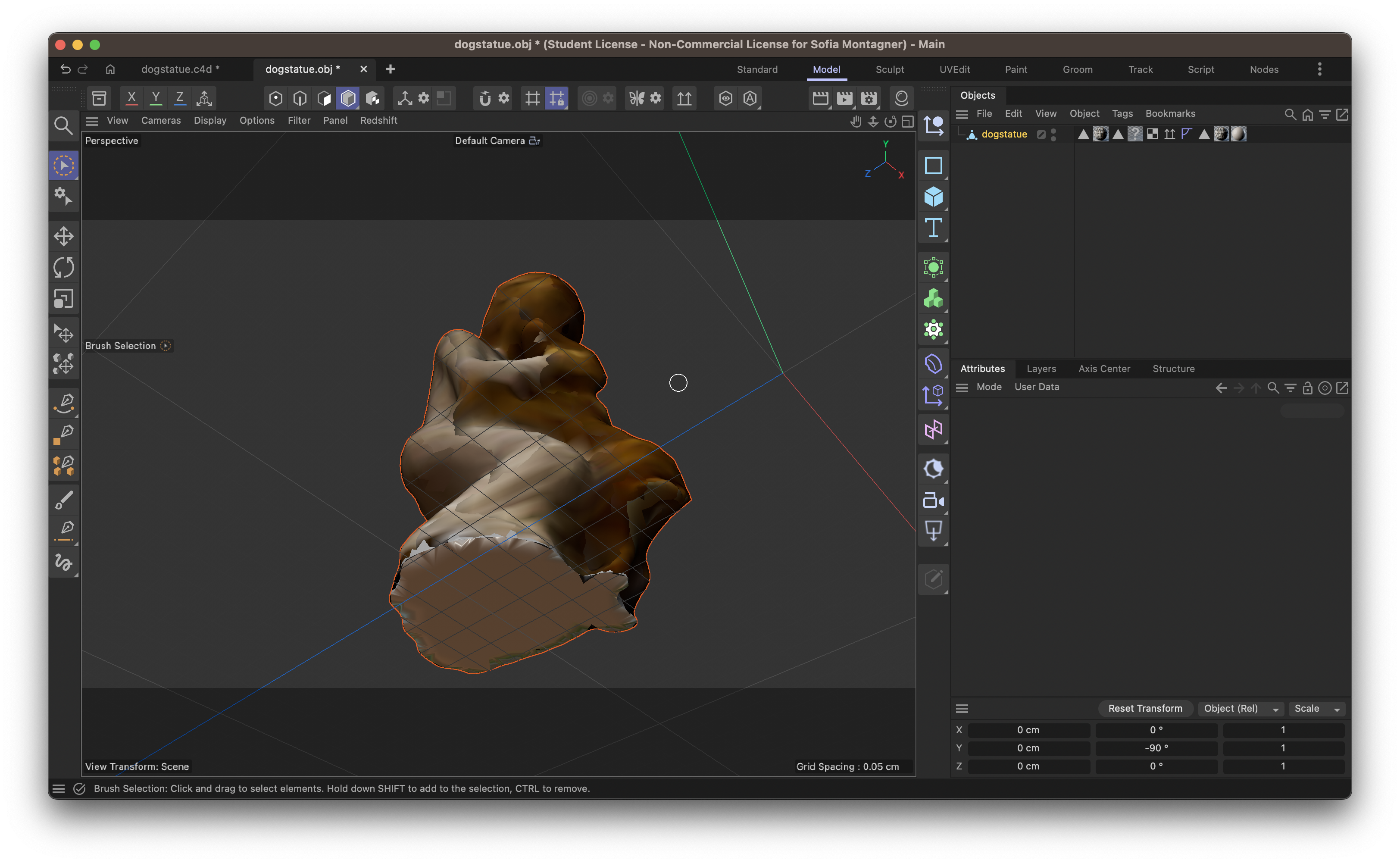Viewport: 1400px width, 863px height.
Task: Open the Scale coordinates dropdown
Action: (x=1316, y=708)
